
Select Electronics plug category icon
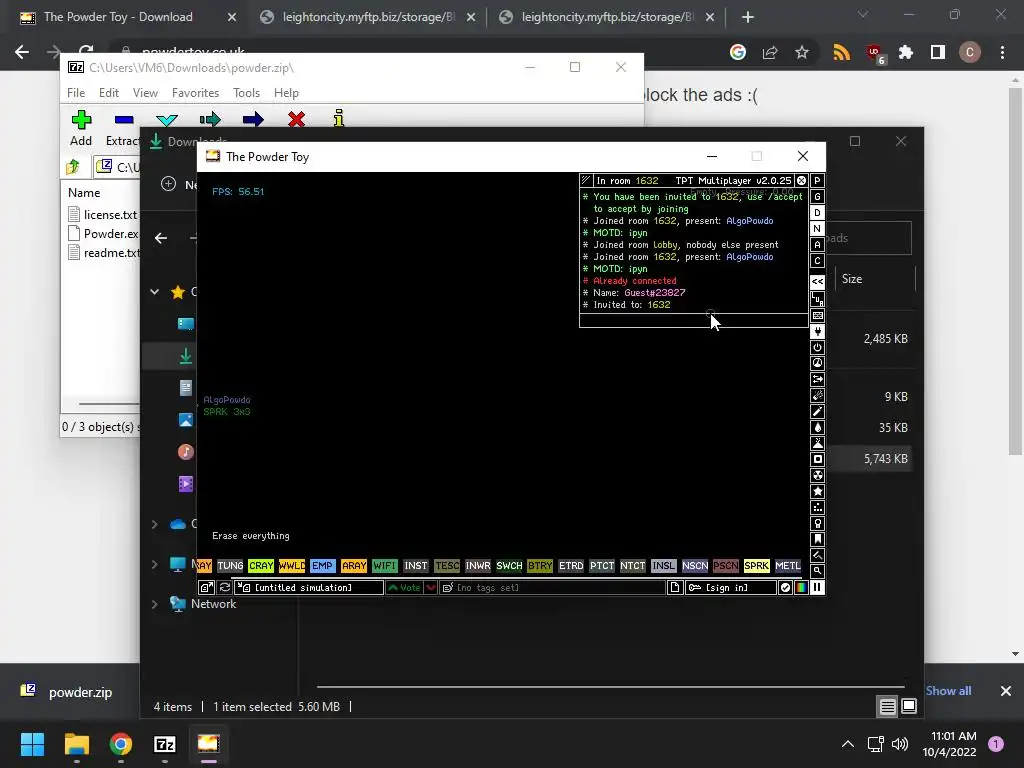(x=817, y=332)
